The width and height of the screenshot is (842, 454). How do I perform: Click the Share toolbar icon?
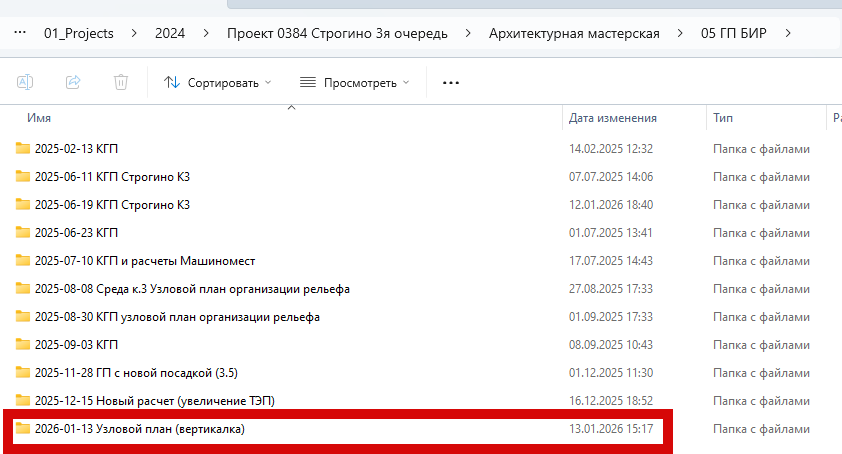73,82
